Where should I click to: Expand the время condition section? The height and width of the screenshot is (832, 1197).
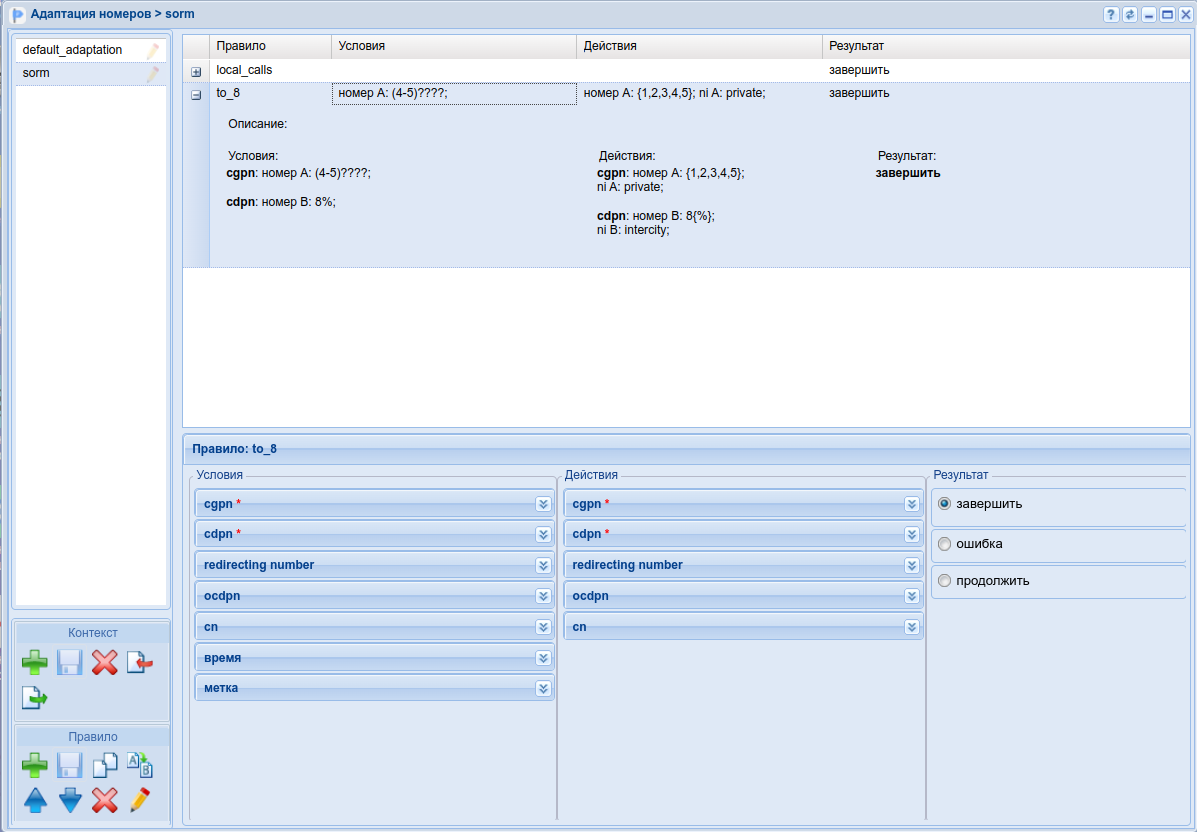point(543,658)
